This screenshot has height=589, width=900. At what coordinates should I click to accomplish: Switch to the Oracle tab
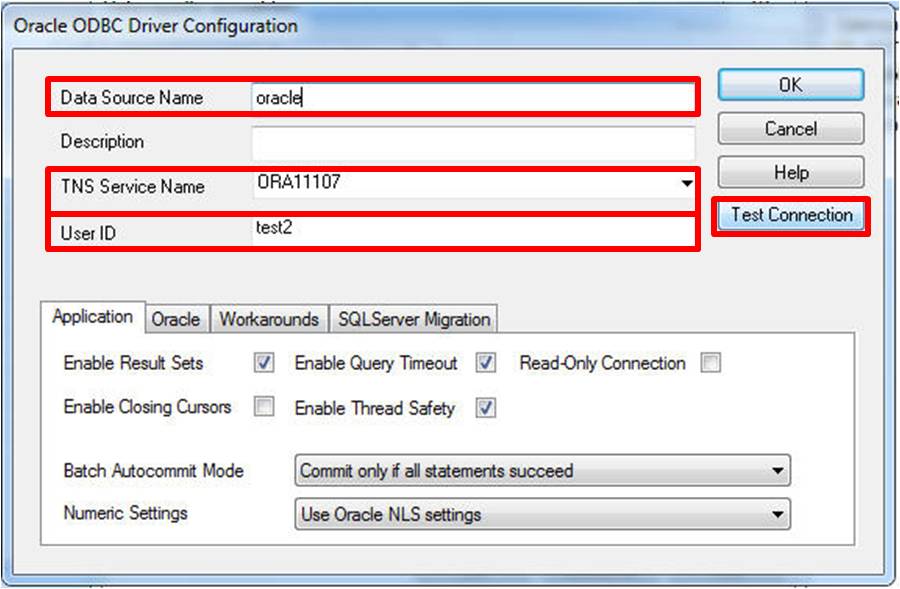[x=176, y=319]
